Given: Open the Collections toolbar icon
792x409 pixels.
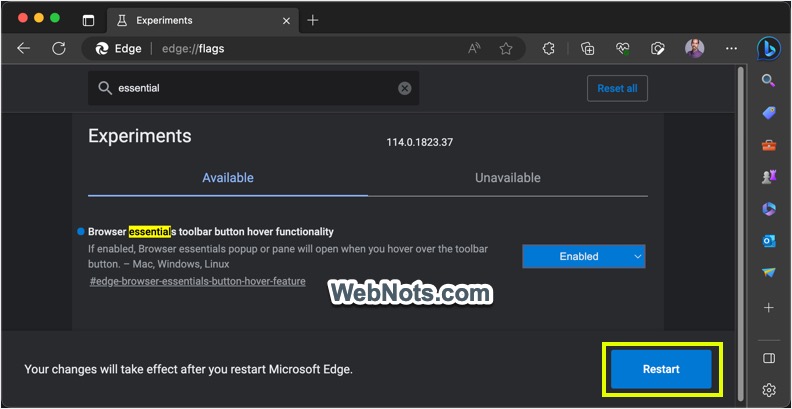Looking at the screenshot, I should coord(587,48).
